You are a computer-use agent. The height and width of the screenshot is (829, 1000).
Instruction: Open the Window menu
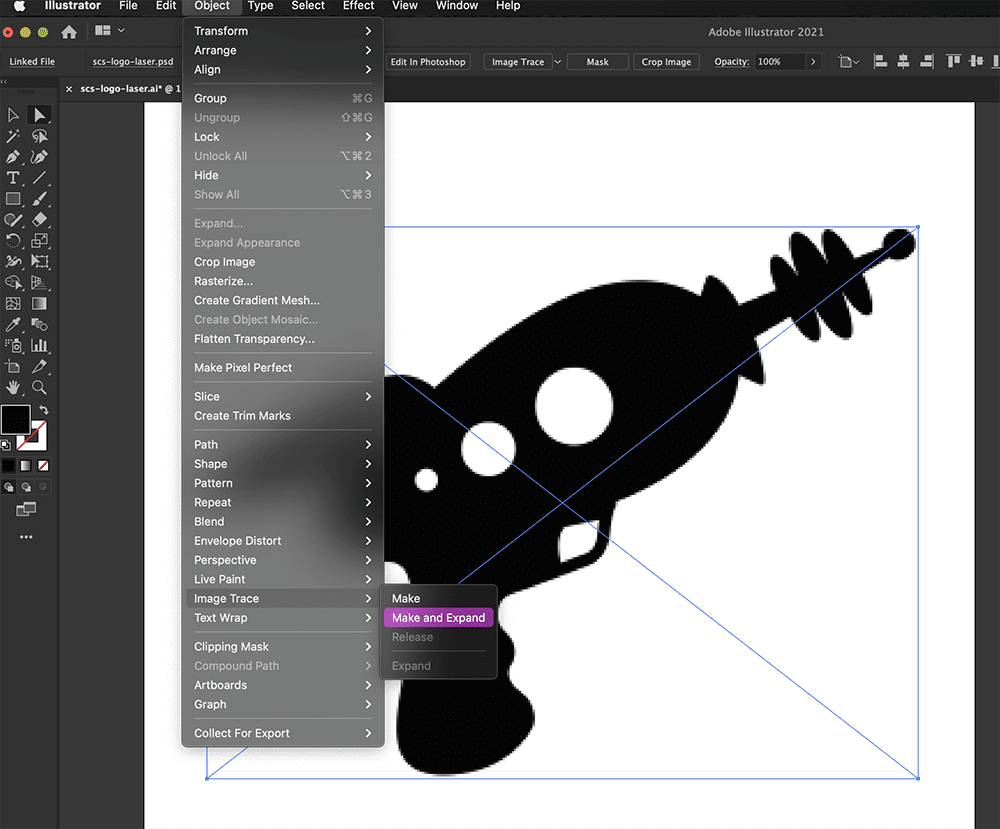[x=456, y=6]
